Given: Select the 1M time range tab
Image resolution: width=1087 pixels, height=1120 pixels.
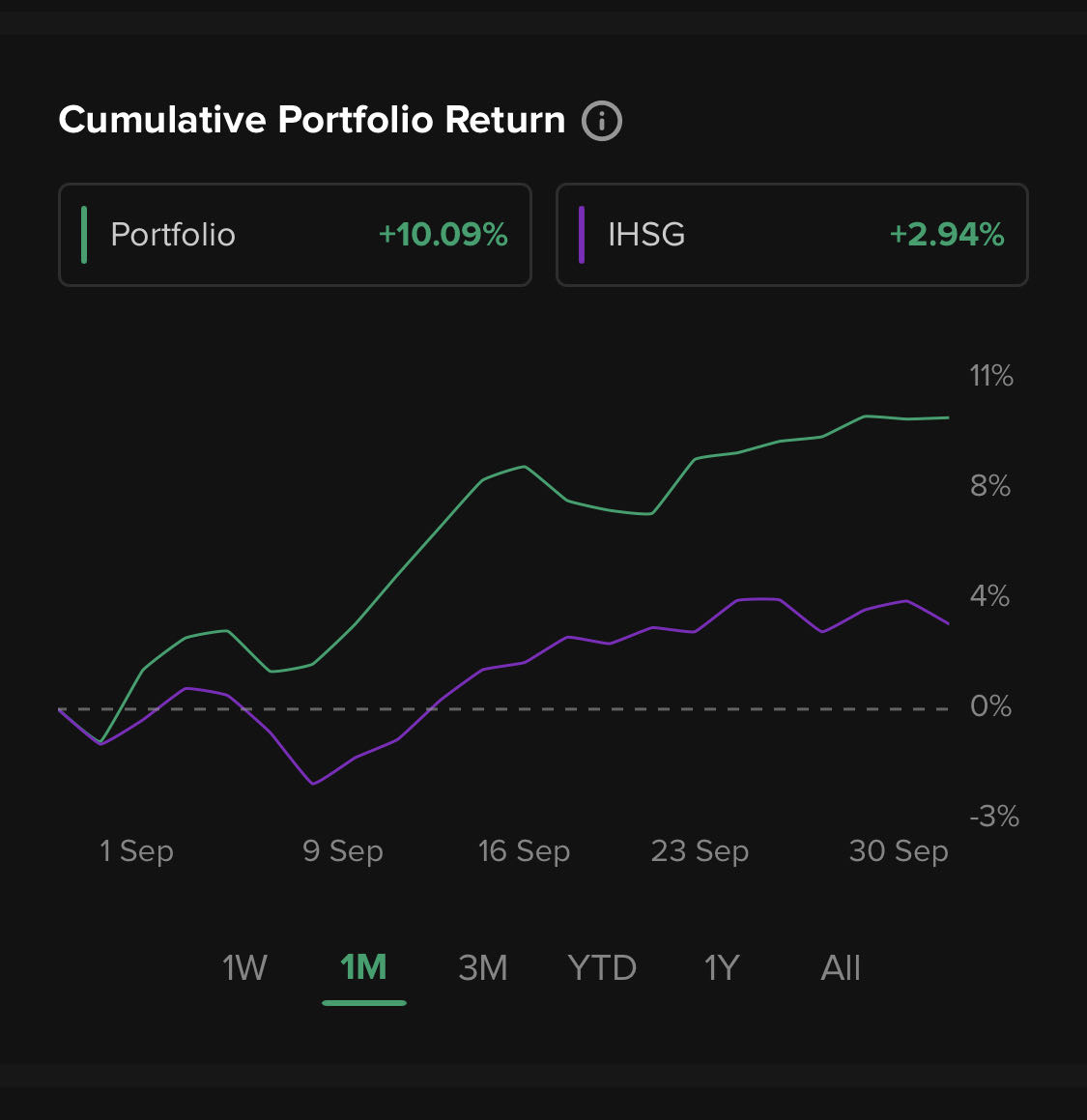Looking at the screenshot, I should 363,967.
